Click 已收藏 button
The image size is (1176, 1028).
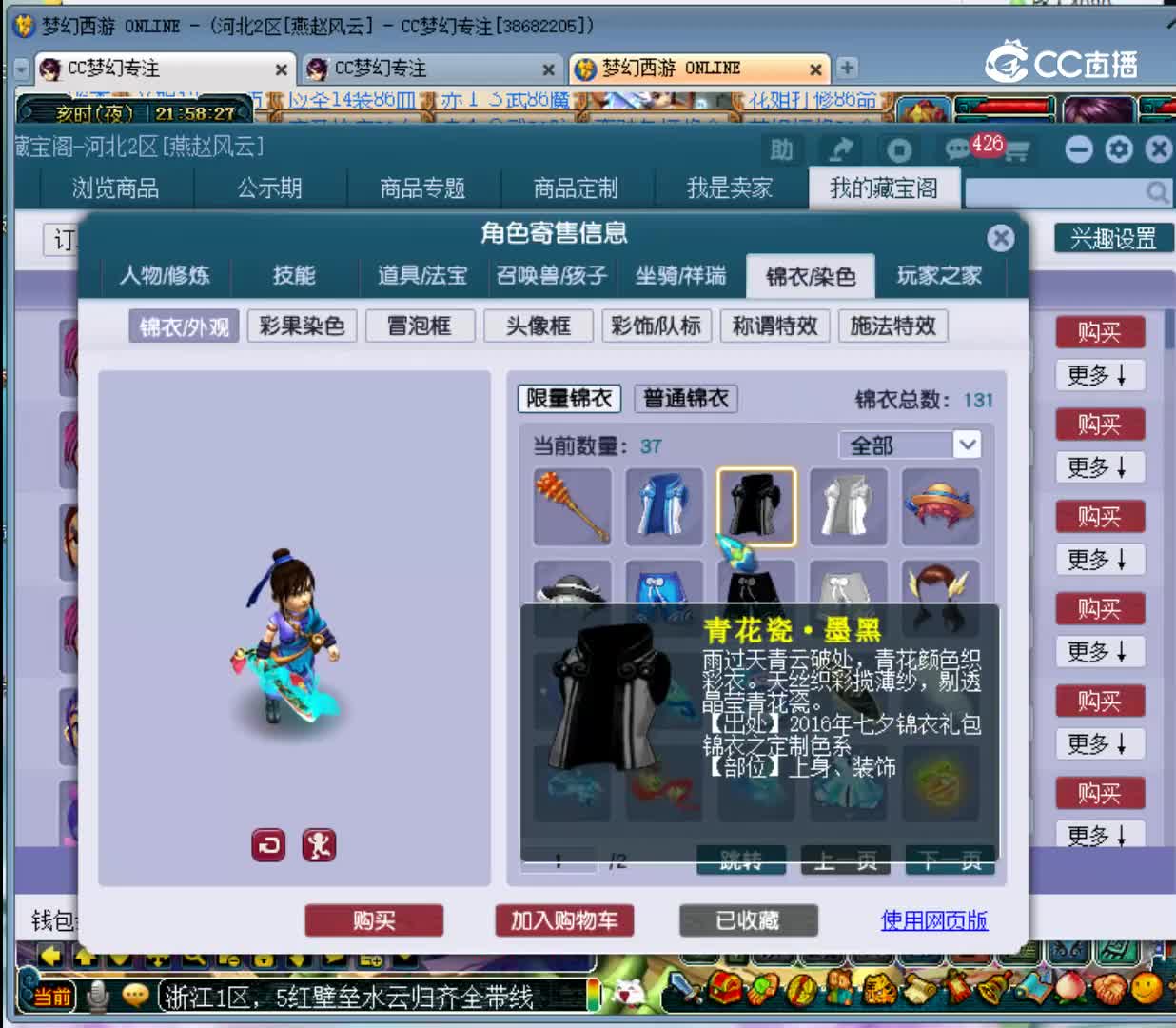pyautogui.click(x=749, y=920)
